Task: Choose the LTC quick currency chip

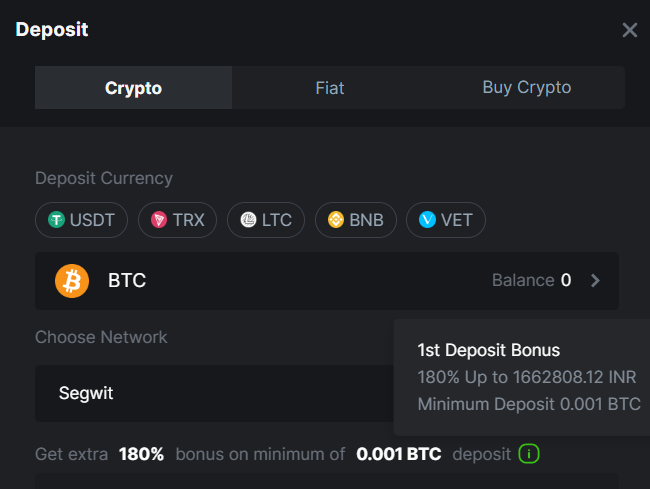Action: pos(266,220)
